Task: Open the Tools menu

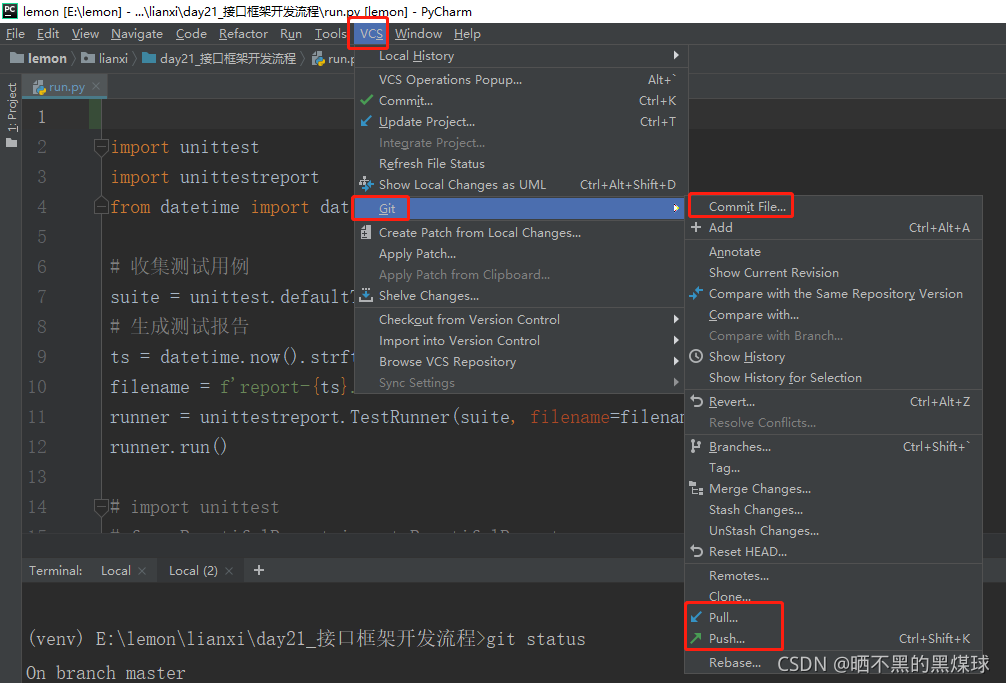Action: 330,34
